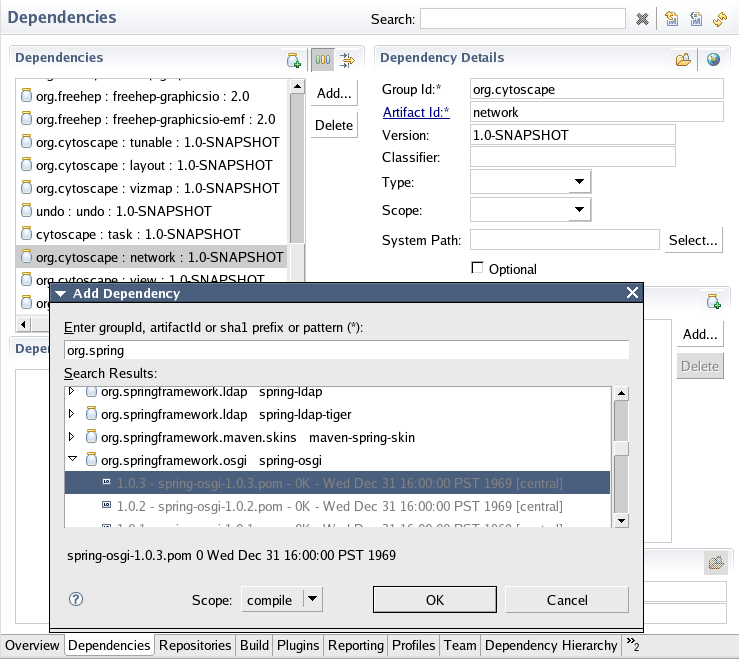Viewport: 739px width, 659px height.
Task: Open the Scope dropdown in Dependency Details
Action: coord(579,210)
